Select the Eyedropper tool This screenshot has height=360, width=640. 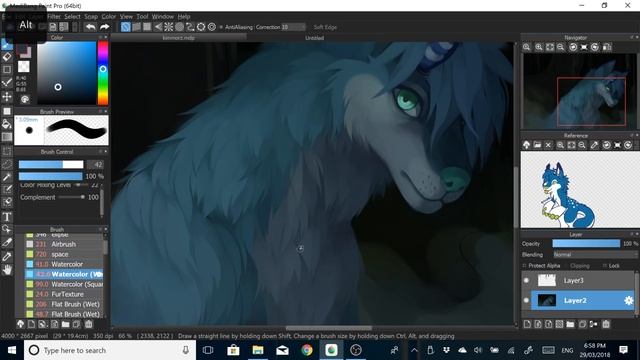click(7, 256)
